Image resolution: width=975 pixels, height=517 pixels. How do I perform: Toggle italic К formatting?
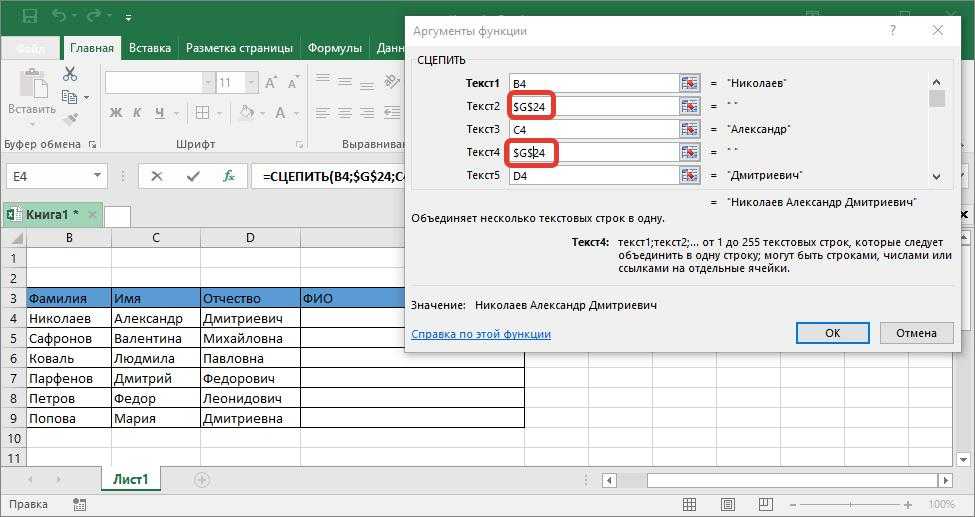pyautogui.click(x=137, y=112)
